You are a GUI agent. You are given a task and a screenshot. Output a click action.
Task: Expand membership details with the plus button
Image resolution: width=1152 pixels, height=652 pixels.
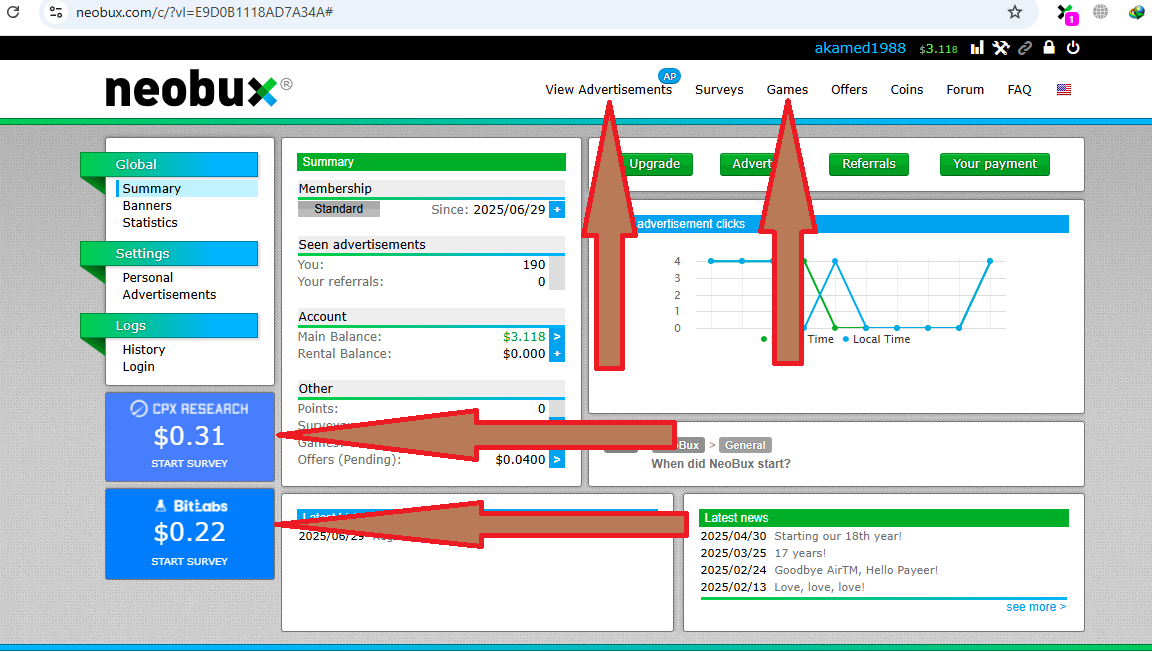click(557, 209)
